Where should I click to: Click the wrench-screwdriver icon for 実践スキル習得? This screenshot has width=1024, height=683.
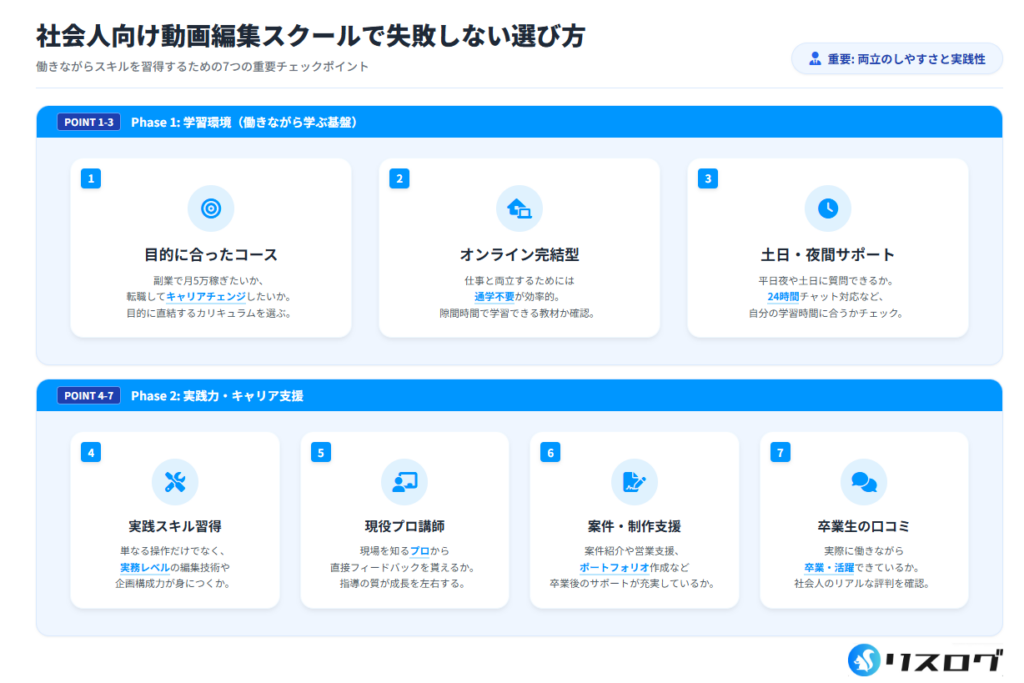(175, 482)
